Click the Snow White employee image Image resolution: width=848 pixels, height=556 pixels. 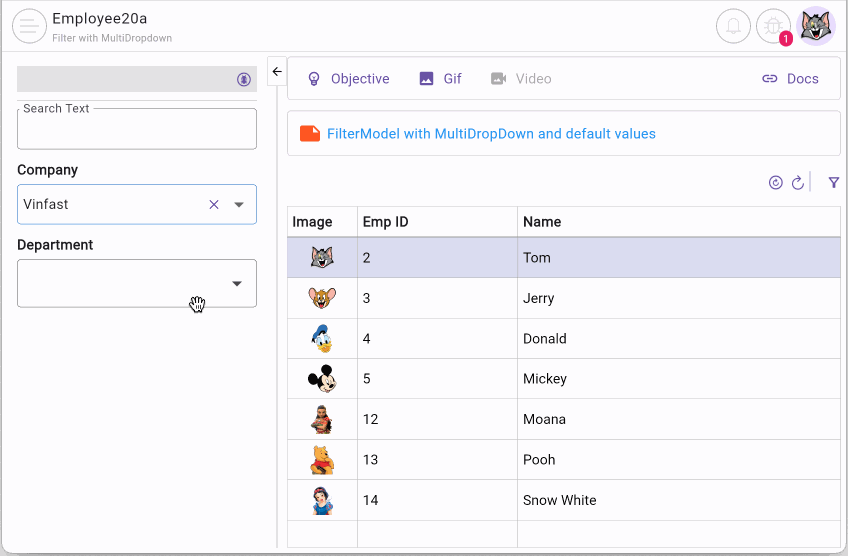click(322, 500)
